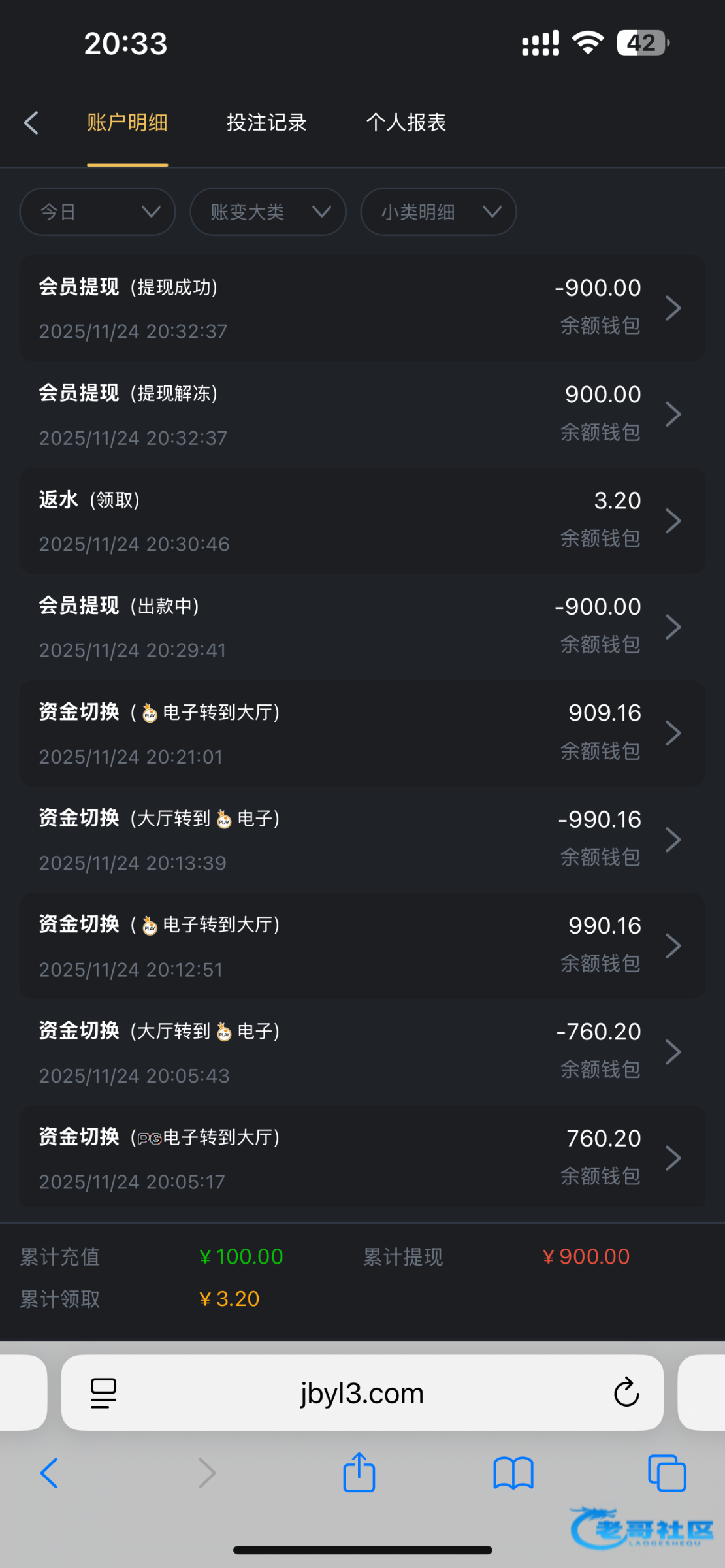This screenshot has height=1568, width=725.
Task: Open the Safari tabs overview icon
Action: click(667, 1473)
